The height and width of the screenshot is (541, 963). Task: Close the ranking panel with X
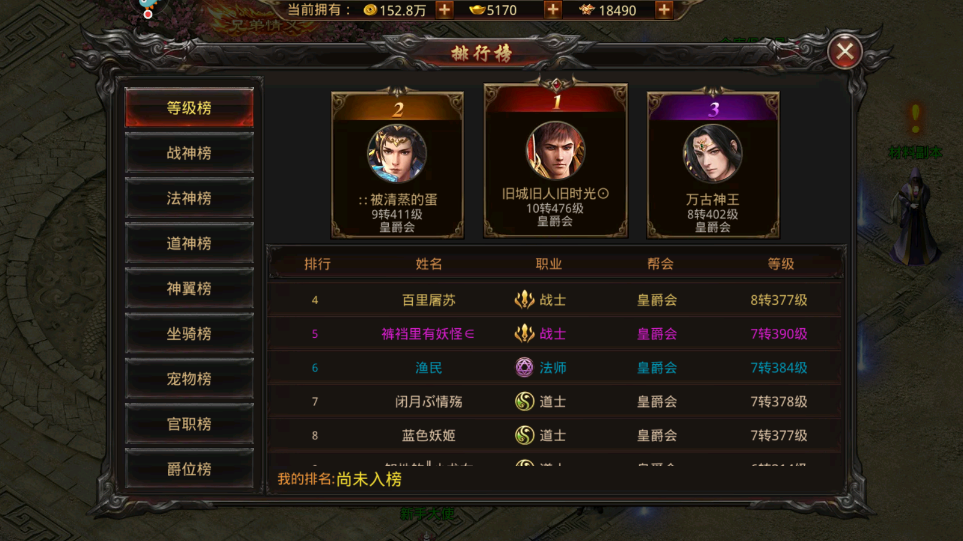844,52
